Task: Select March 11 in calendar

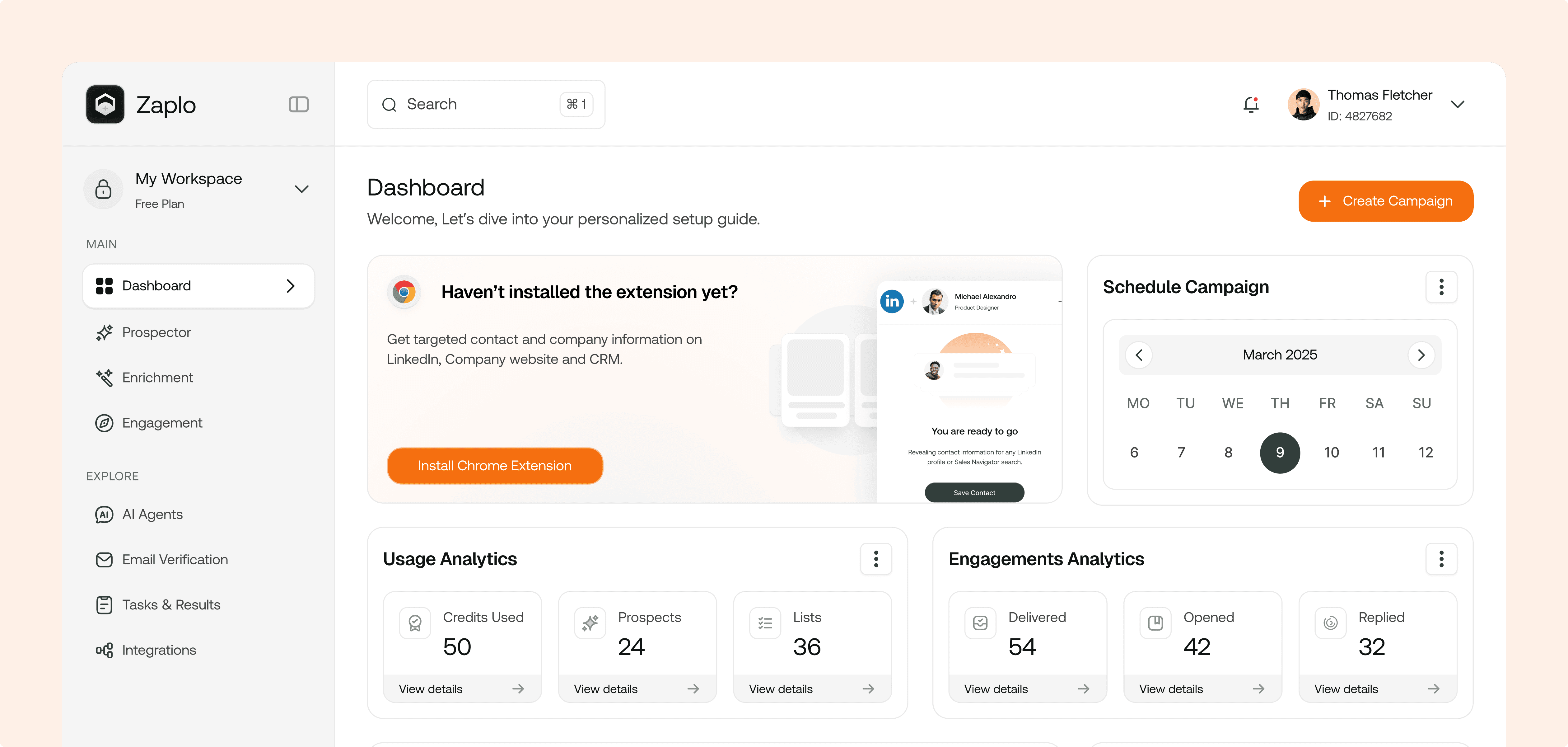Action: pyautogui.click(x=1378, y=452)
